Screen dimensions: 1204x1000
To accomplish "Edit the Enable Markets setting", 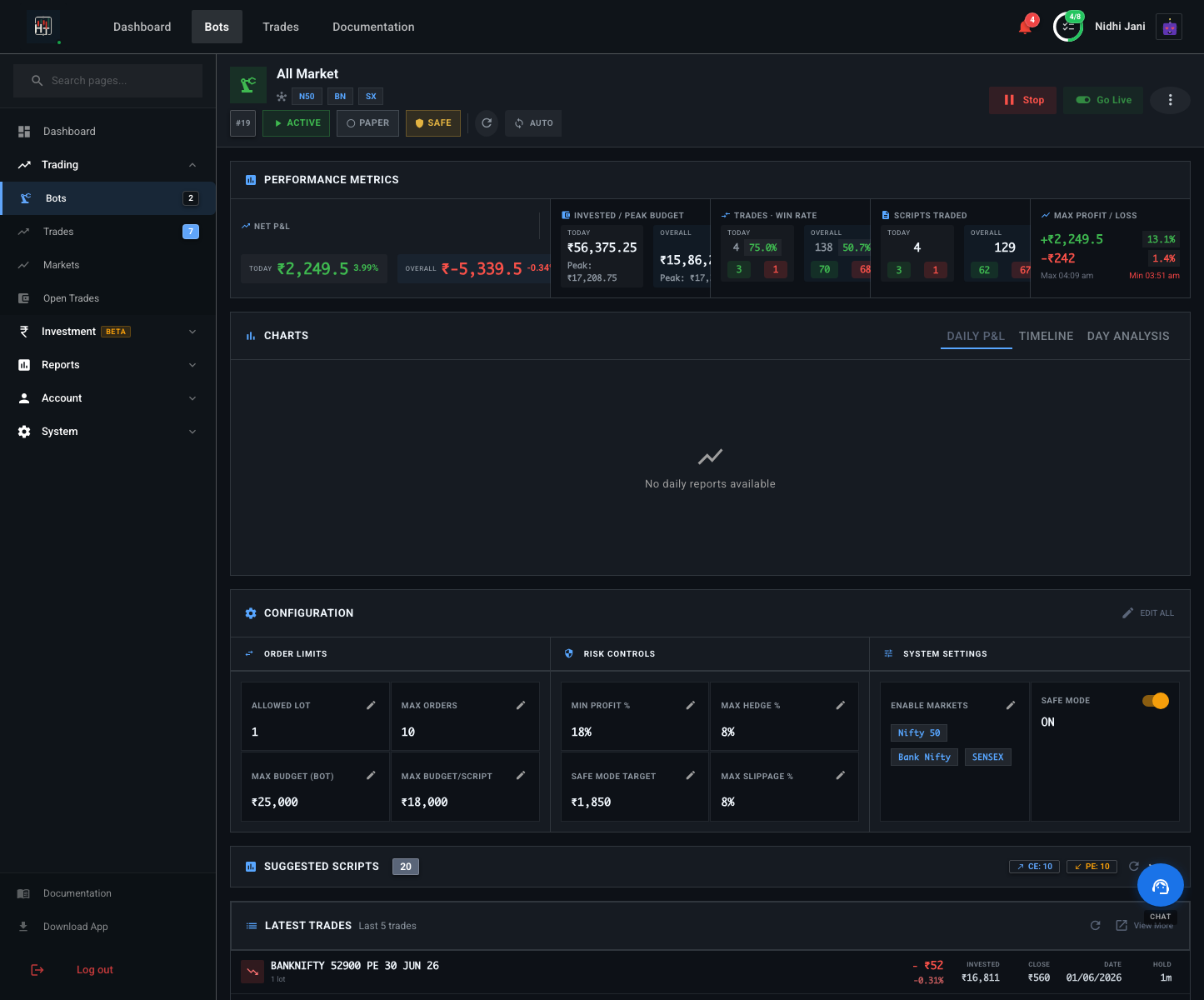I will coord(1010,705).
